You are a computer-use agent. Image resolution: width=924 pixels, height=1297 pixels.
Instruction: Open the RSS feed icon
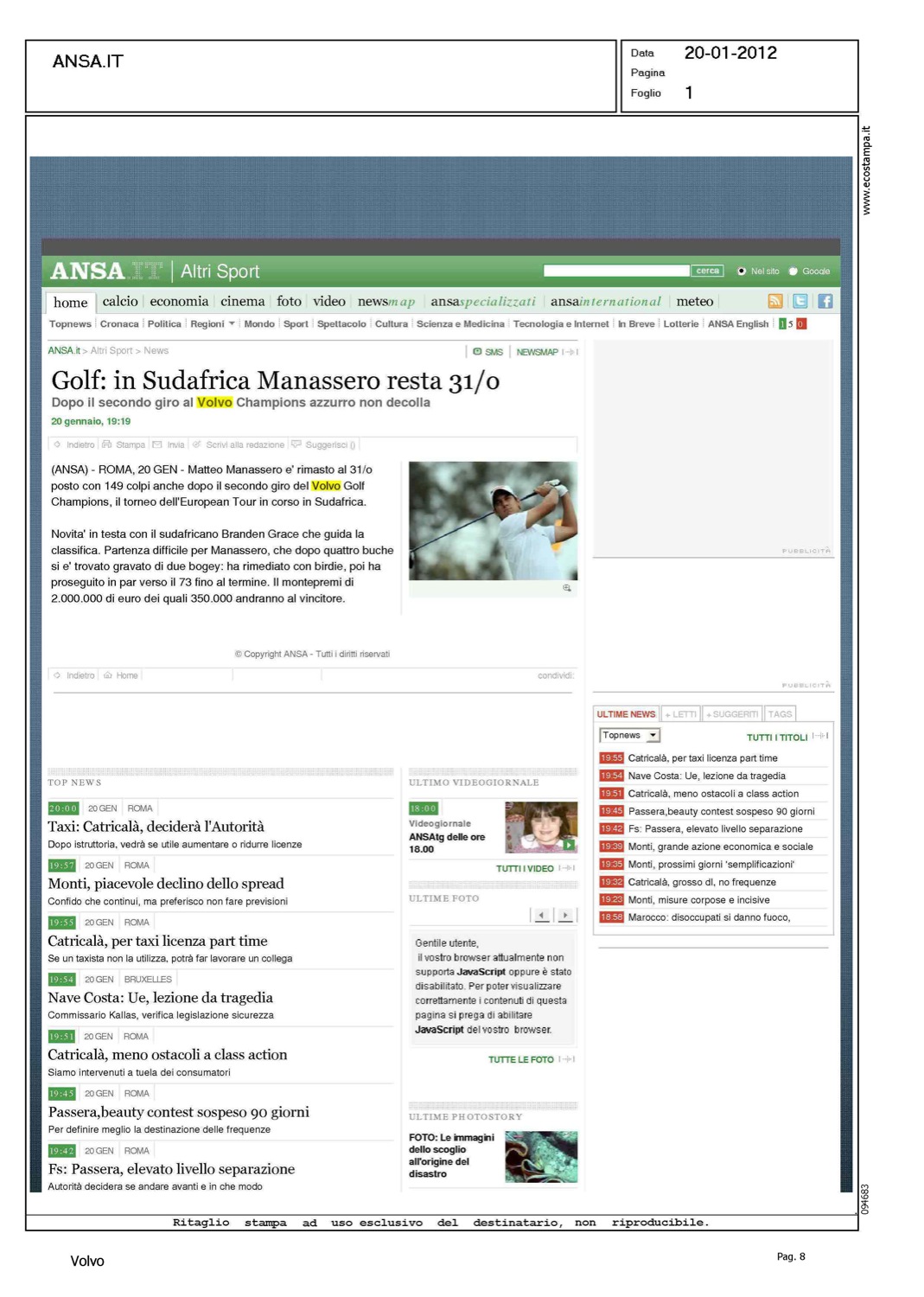click(774, 301)
